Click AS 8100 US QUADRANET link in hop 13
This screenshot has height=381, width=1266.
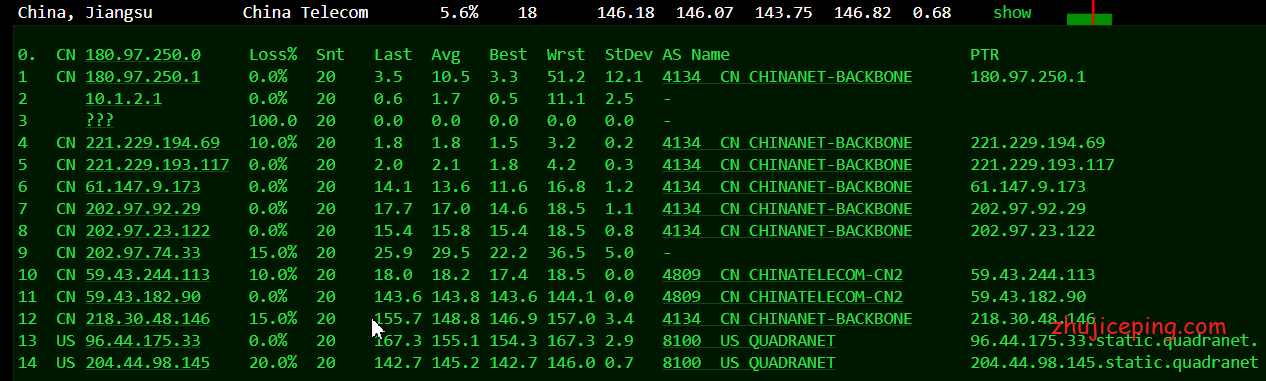(x=748, y=341)
